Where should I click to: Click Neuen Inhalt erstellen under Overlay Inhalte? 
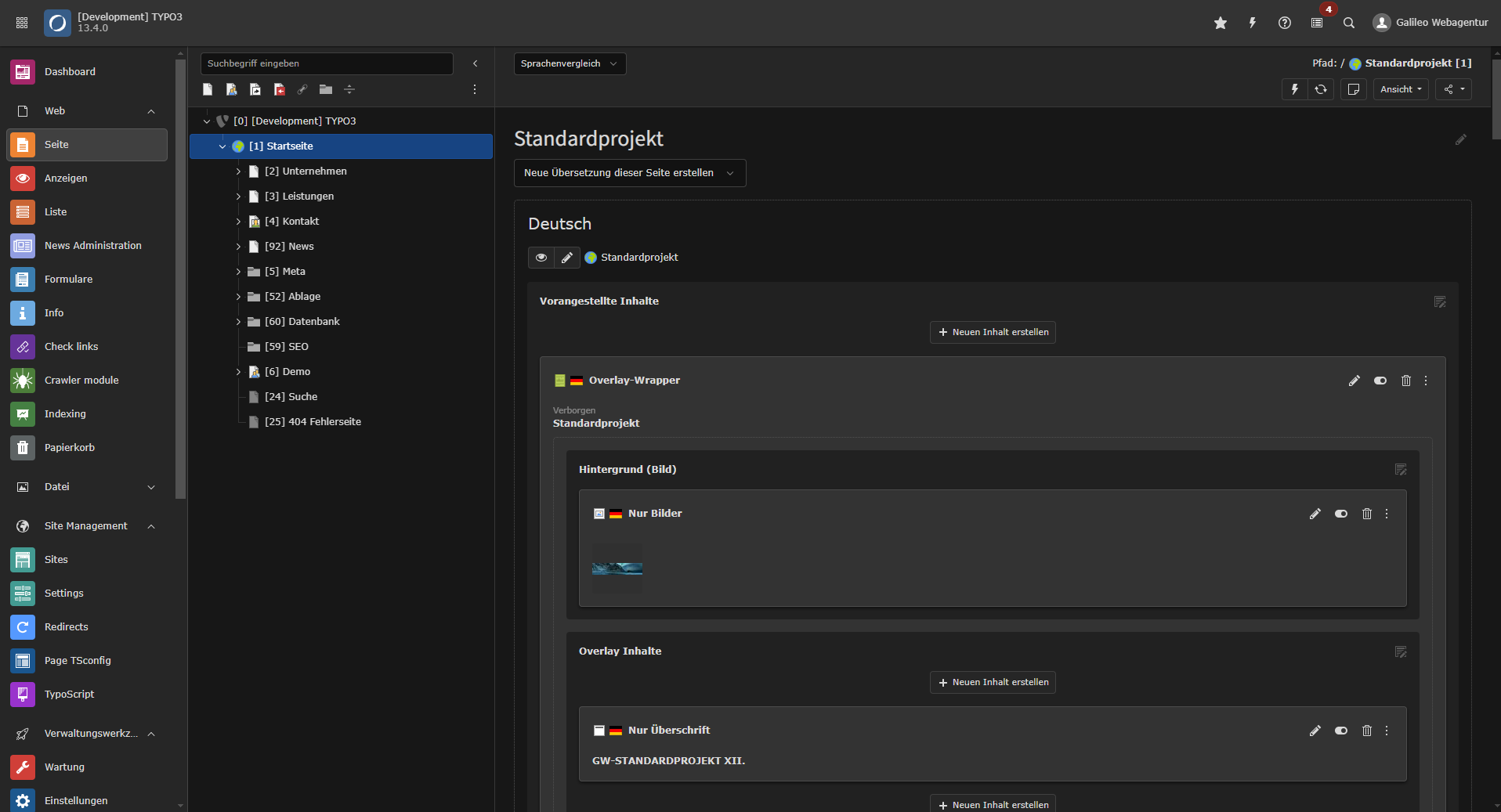[992, 682]
